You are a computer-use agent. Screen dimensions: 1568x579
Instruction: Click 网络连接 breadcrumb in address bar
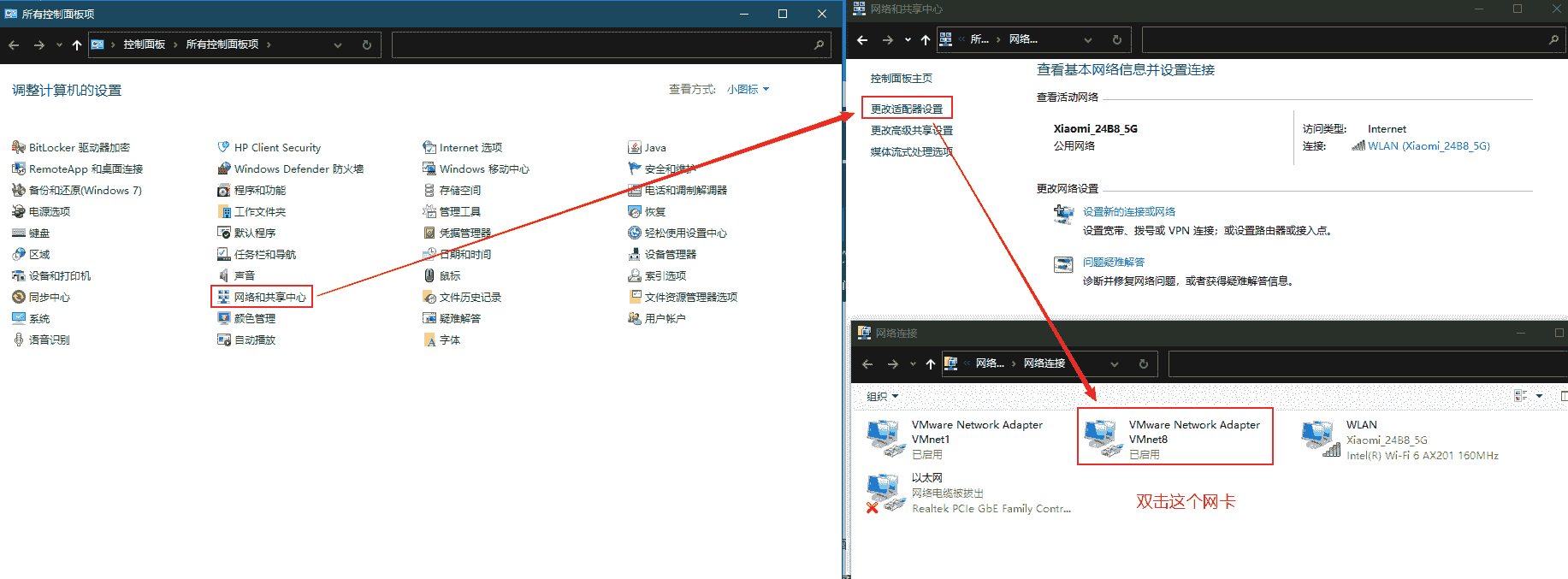tap(1044, 363)
